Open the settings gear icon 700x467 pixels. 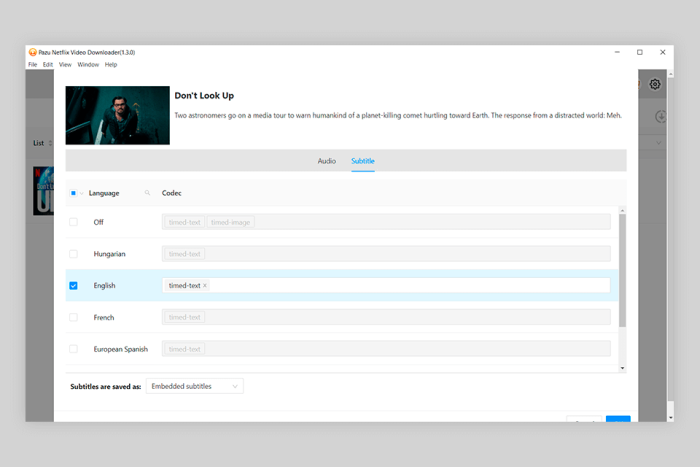655,85
